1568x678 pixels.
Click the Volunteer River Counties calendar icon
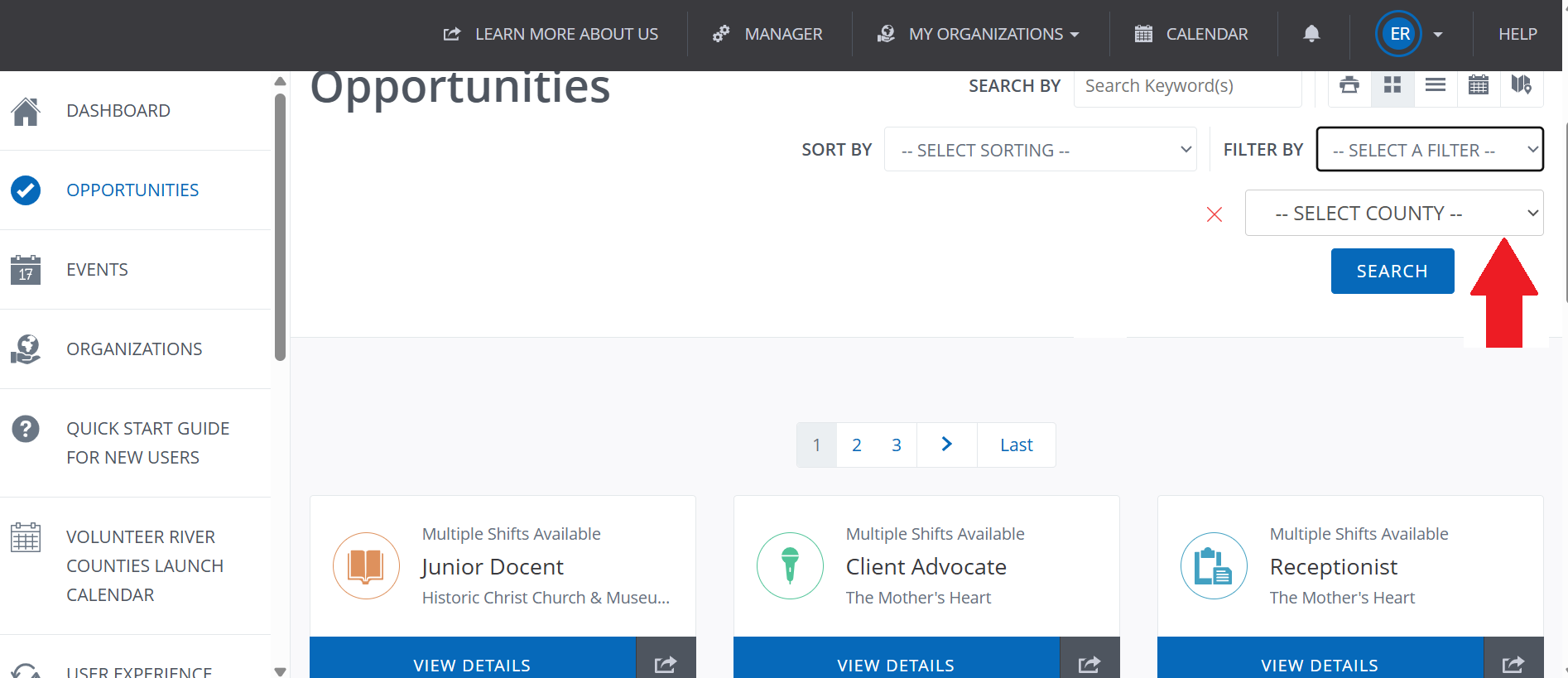[x=26, y=537]
